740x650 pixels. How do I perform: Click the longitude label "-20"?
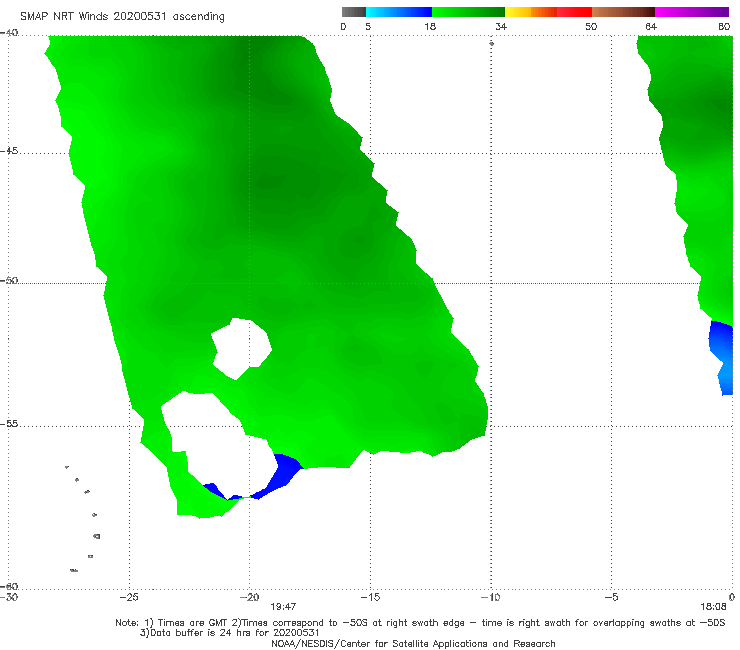(249, 597)
